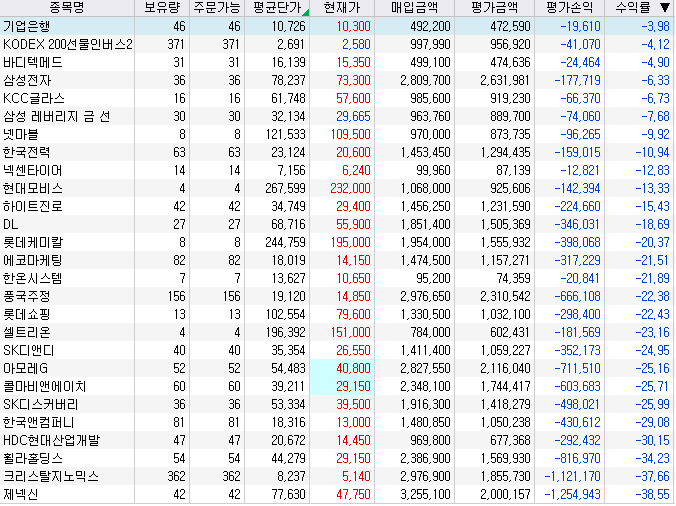Screen dimensions: 676x506
Task: Sort by 수익률 using the header arrow
Action: 665,7
